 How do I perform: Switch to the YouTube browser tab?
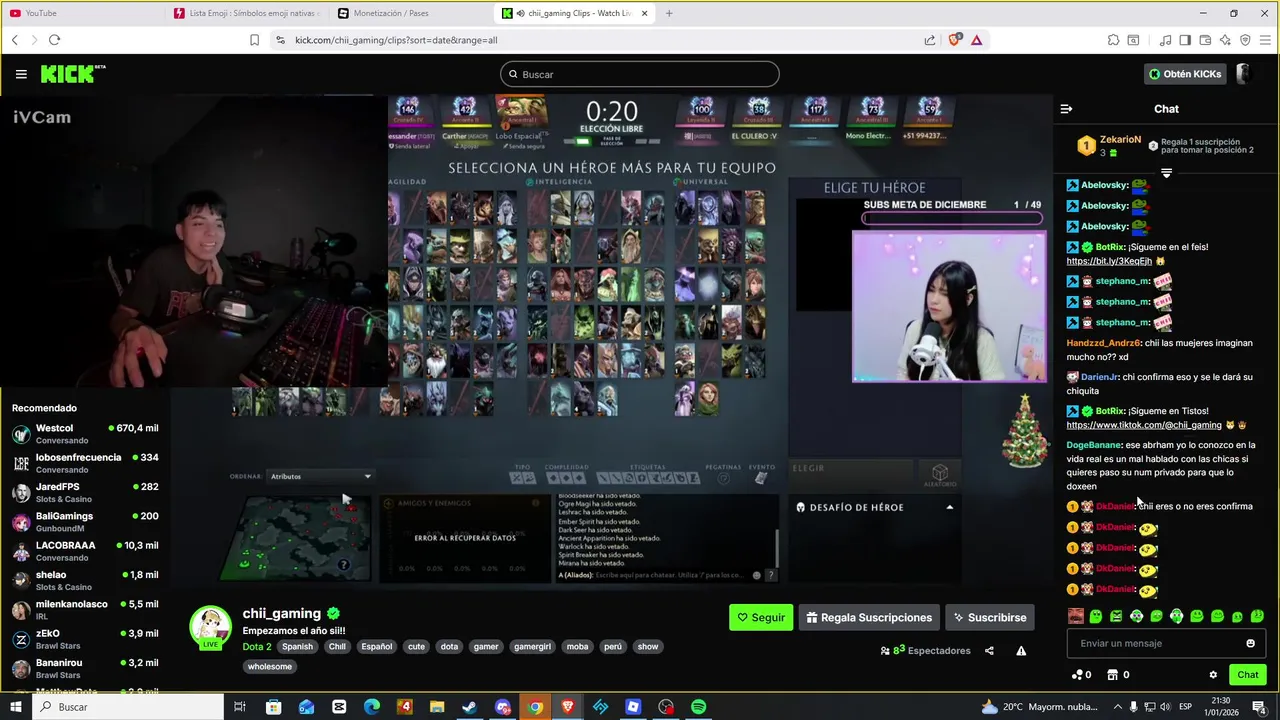pos(82,13)
